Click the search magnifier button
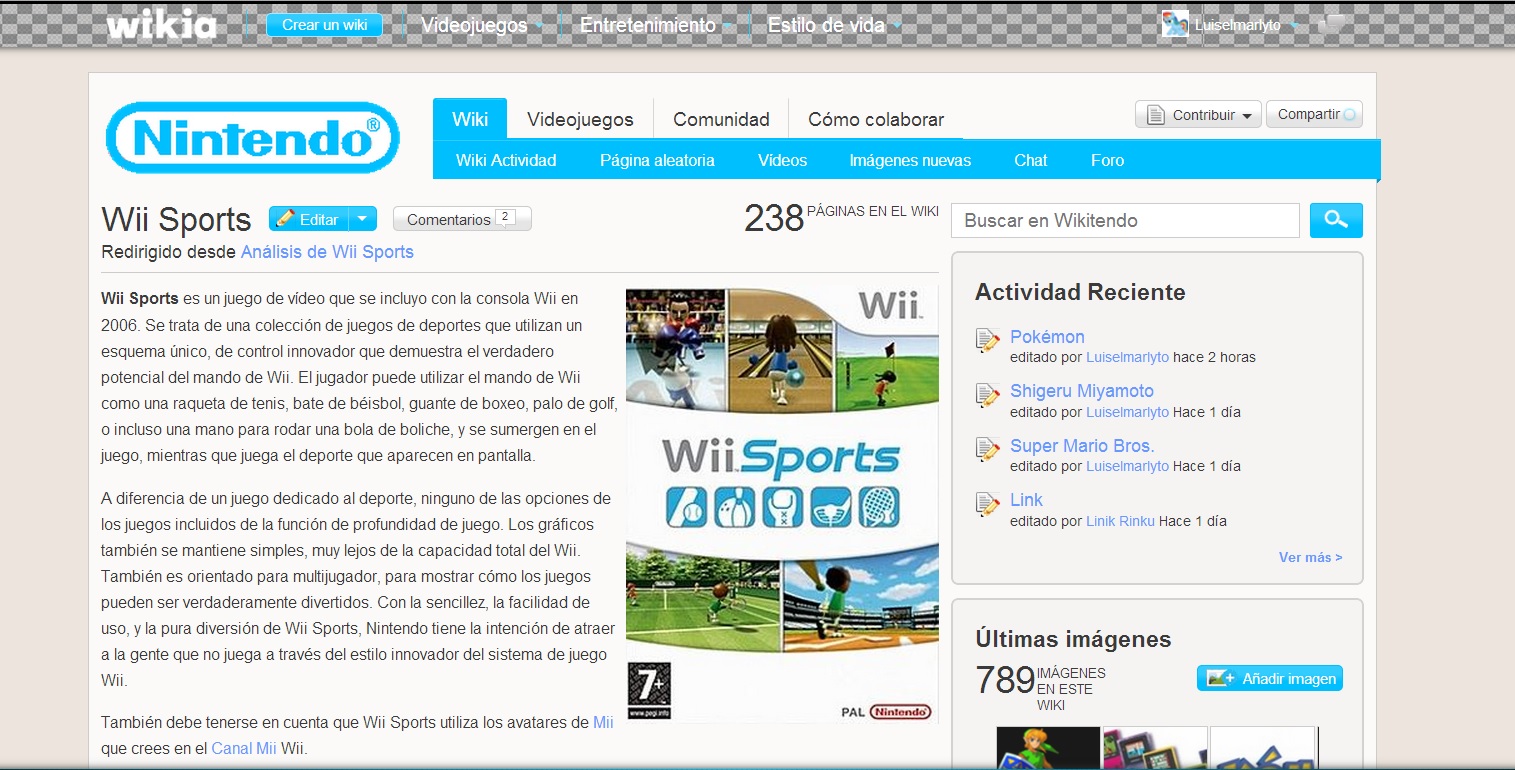 1336,220
